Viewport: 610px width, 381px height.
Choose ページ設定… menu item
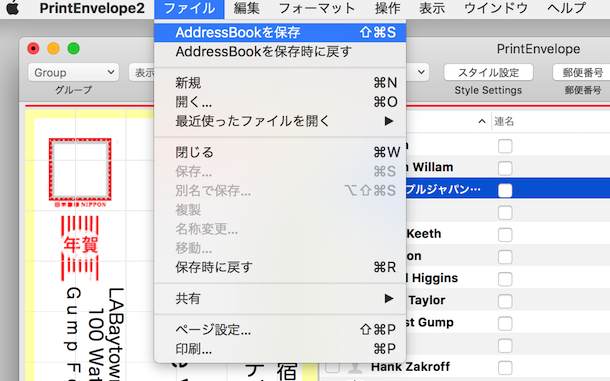click(x=280, y=330)
